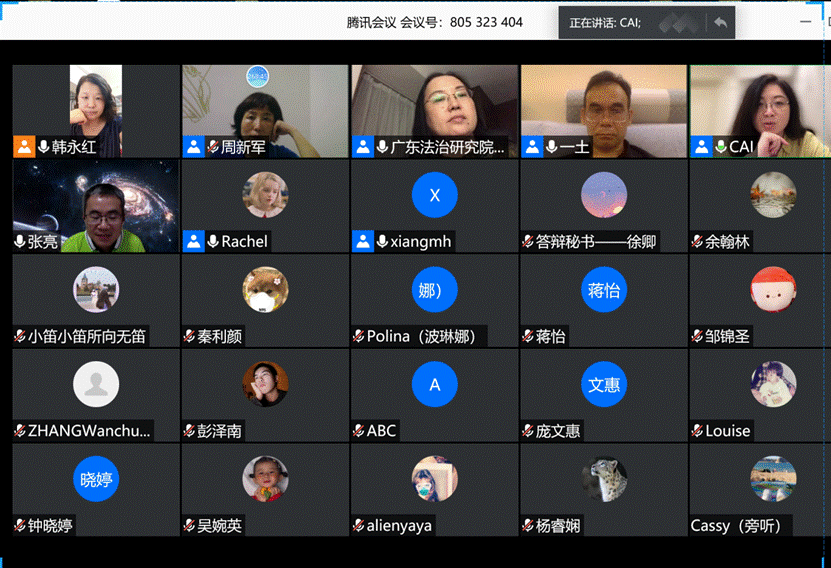Click the muted microphone icon beside alienyaya

(x=358, y=526)
